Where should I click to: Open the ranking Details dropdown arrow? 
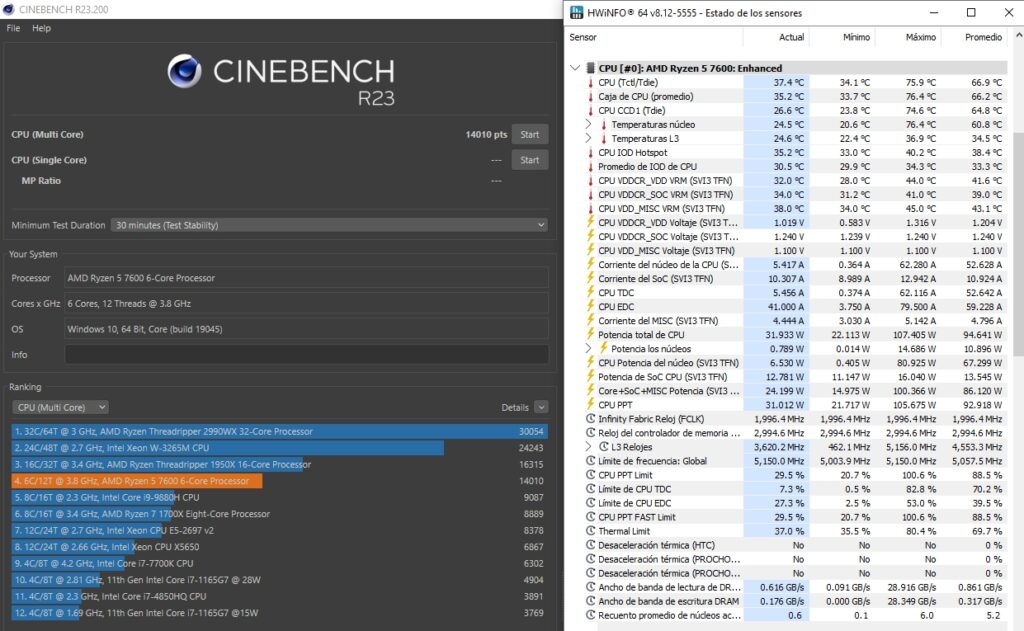(541, 408)
